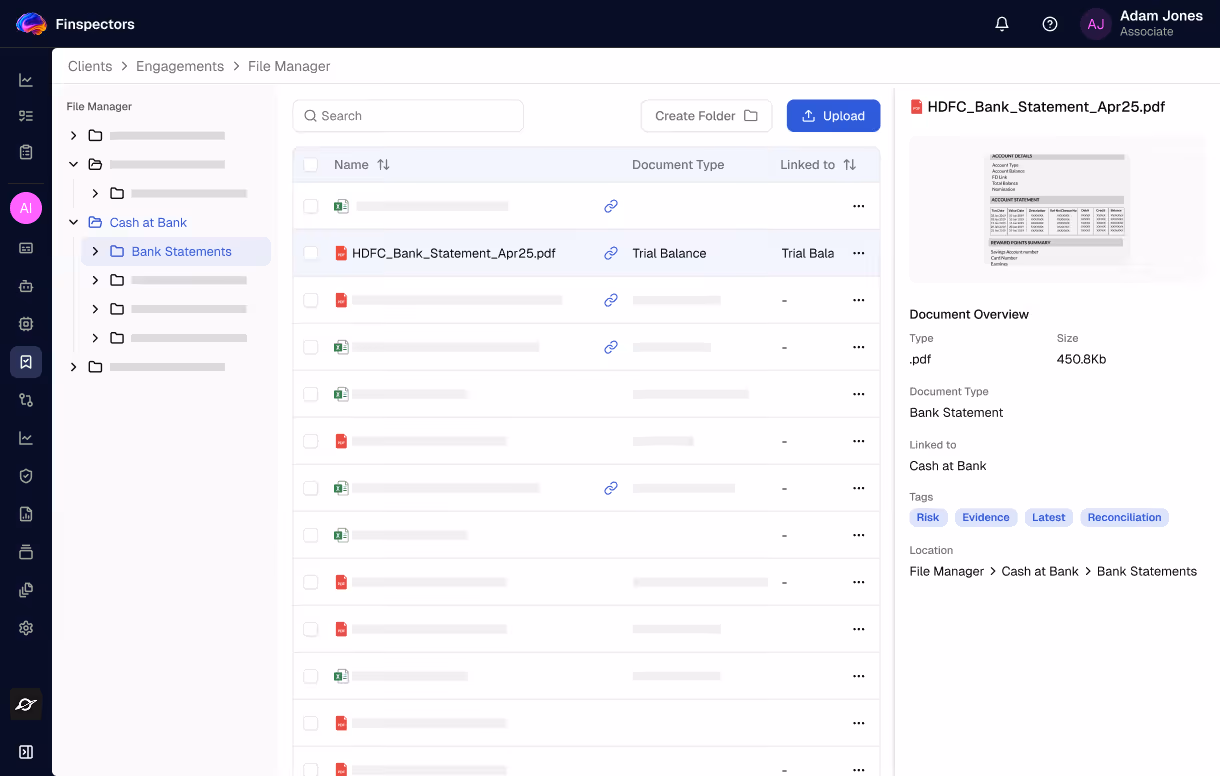Click Trial Balance in the Document Type column
The image size is (1220, 776).
tap(669, 253)
